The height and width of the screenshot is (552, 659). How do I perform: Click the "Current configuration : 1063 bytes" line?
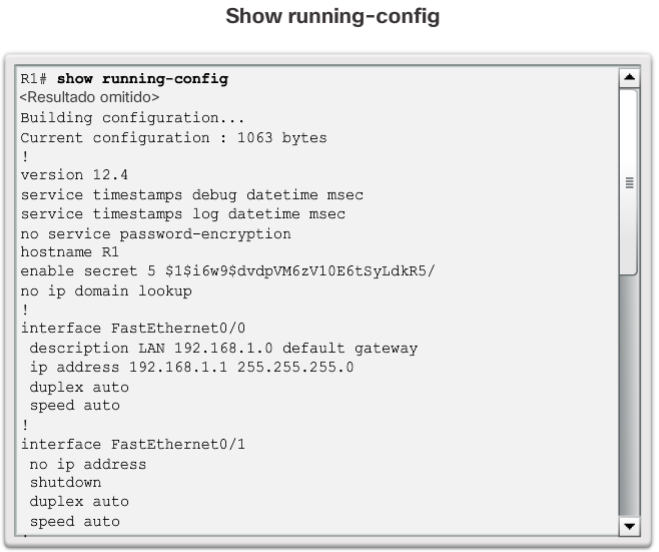[x=173, y=137]
